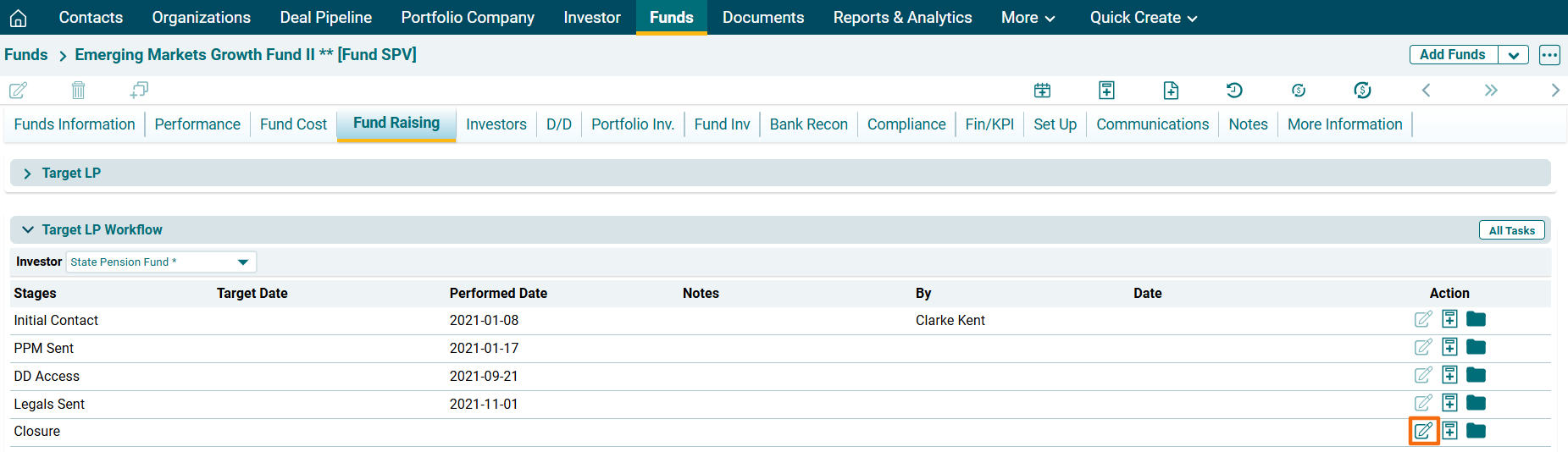Go to the home icon in the navigation bar
This screenshot has width=1568, height=452.
coord(18,18)
